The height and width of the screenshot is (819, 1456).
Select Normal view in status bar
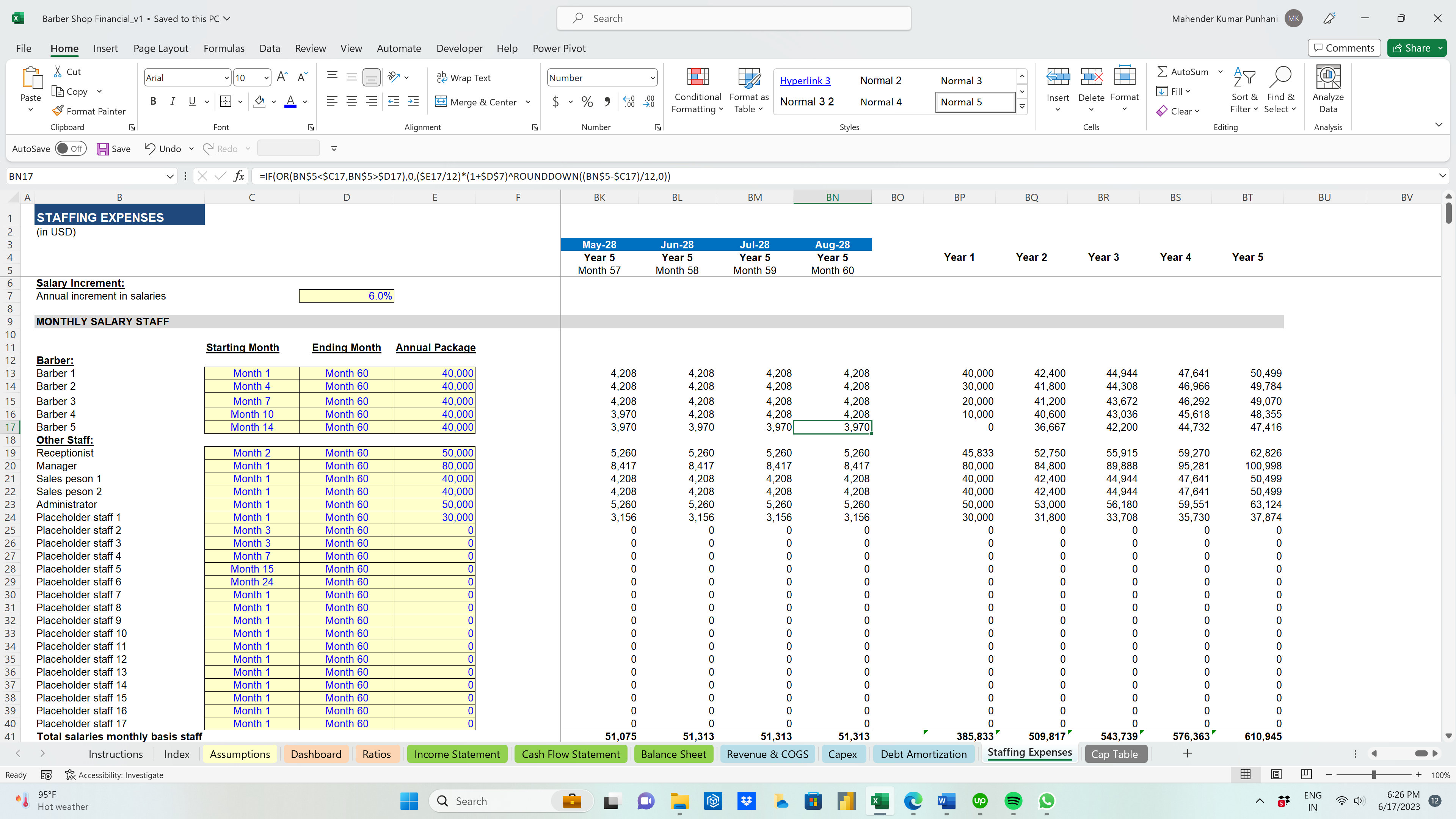click(x=1245, y=775)
